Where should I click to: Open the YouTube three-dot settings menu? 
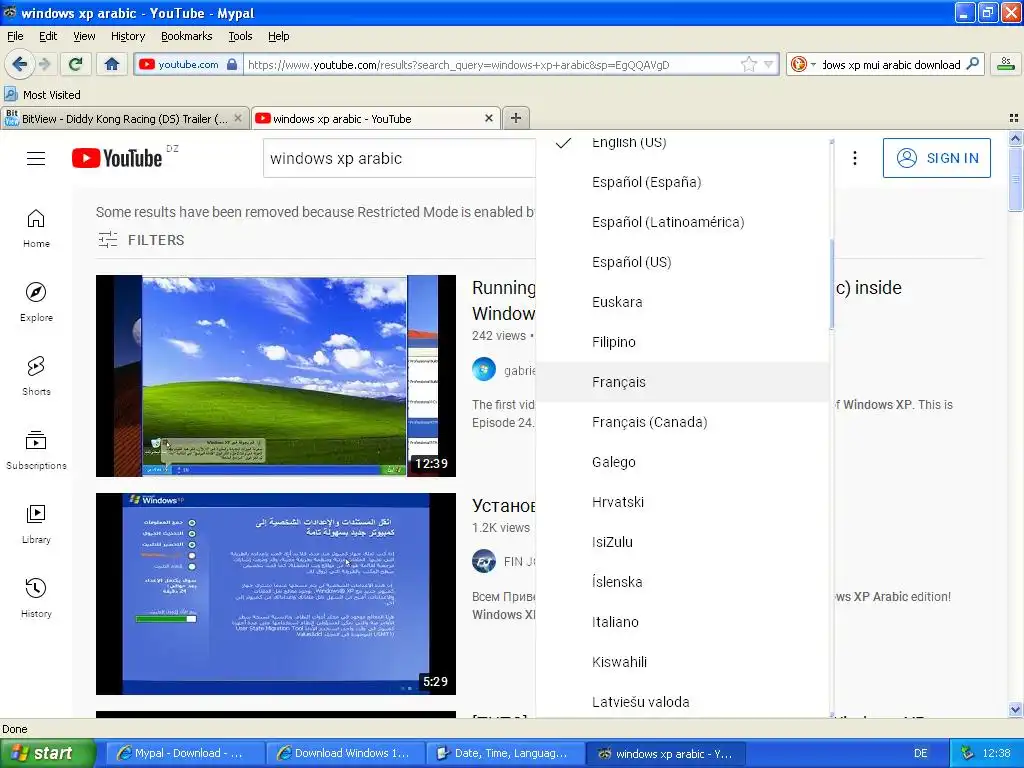tap(855, 158)
